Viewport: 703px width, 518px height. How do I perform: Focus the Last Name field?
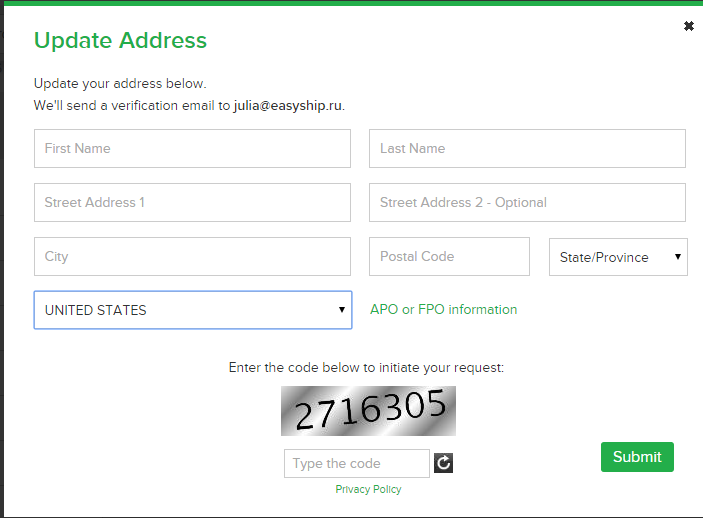(x=527, y=148)
